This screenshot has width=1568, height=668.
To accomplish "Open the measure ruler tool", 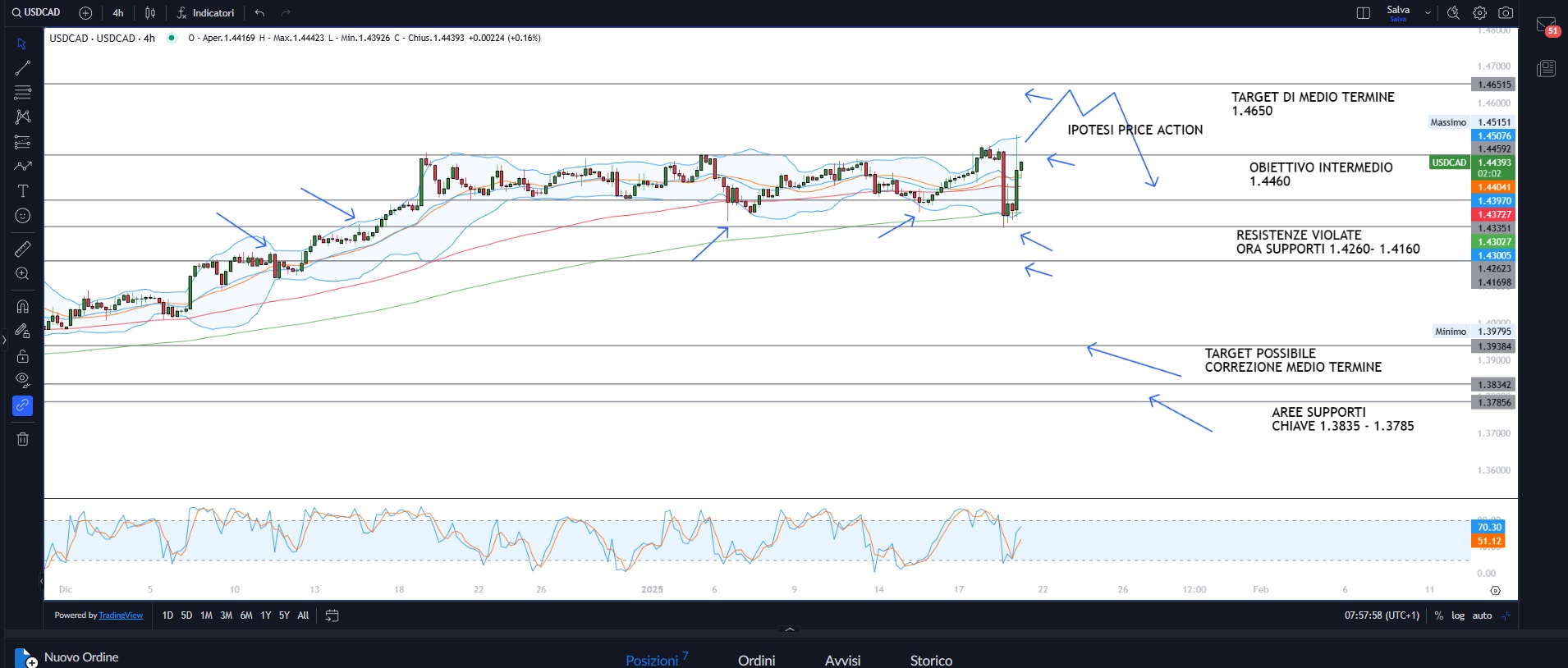I will click(23, 249).
